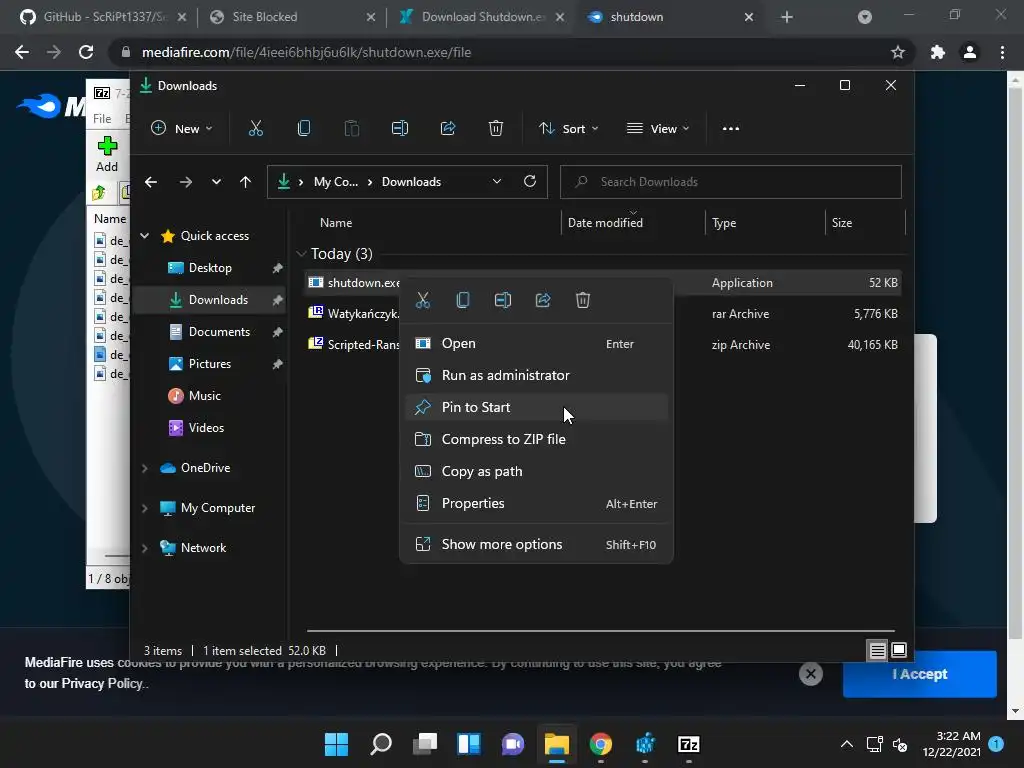Open Privacy Policy link in cookie banner

coord(101,684)
